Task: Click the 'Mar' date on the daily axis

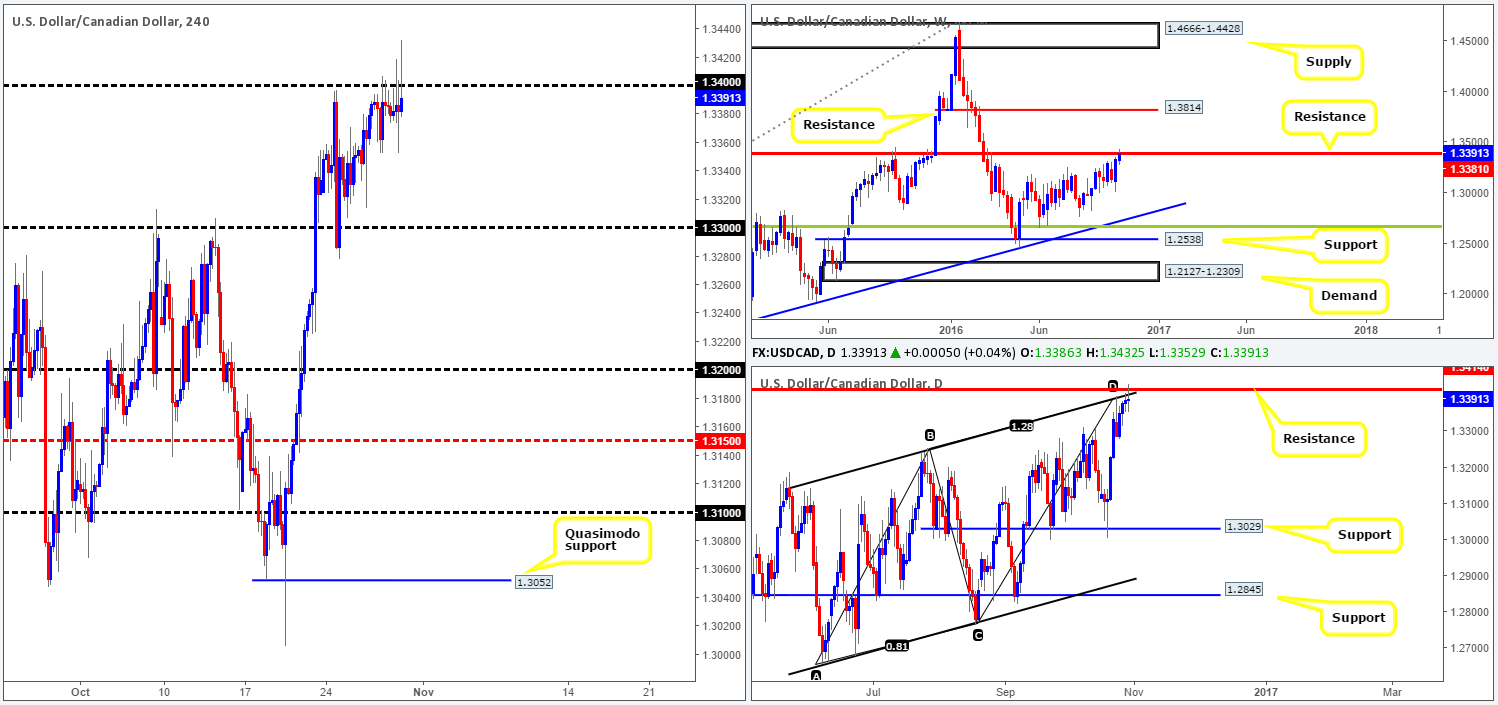Action: pos(1391,691)
